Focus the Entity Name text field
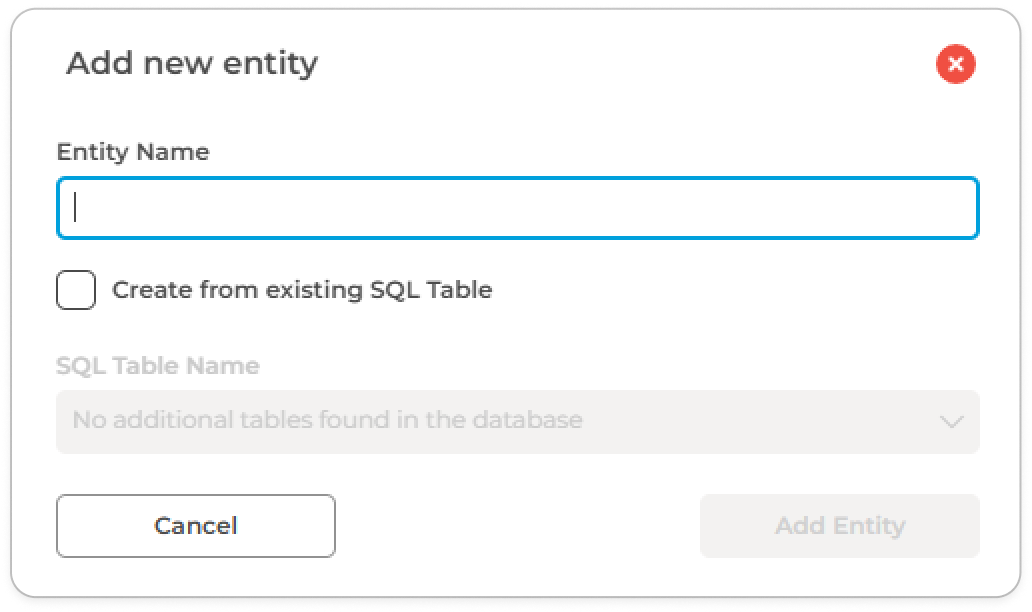Screen dimensions: 1032x612 pos(517,208)
